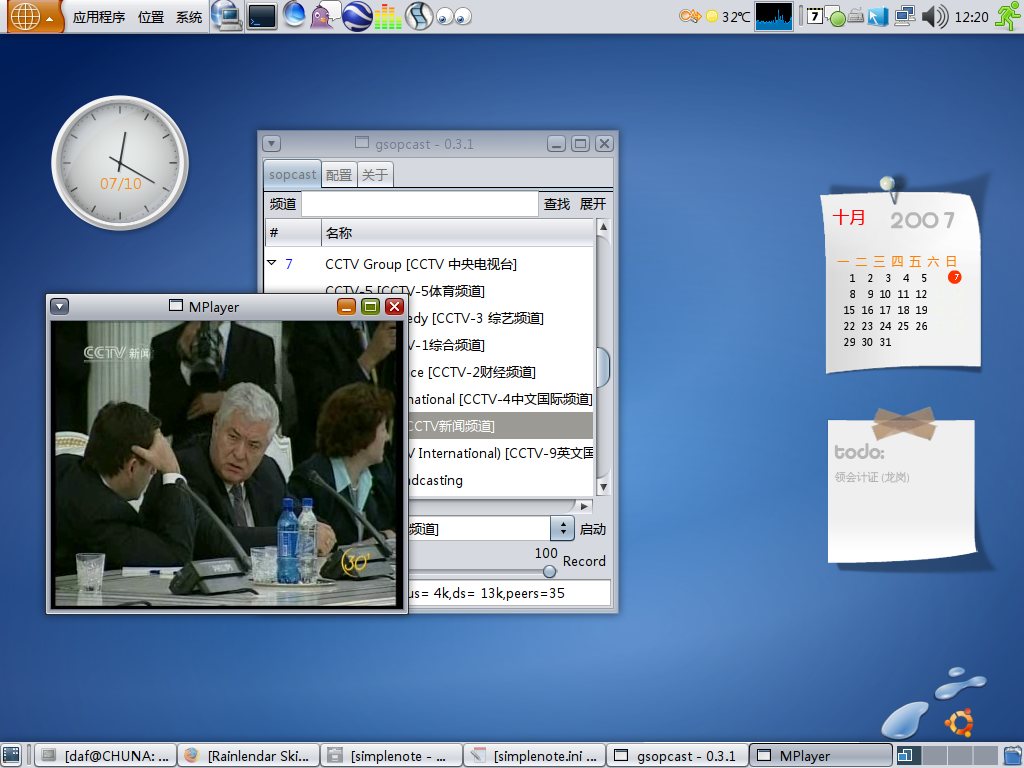Open the MPlayer window menu arrow

(59, 306)
